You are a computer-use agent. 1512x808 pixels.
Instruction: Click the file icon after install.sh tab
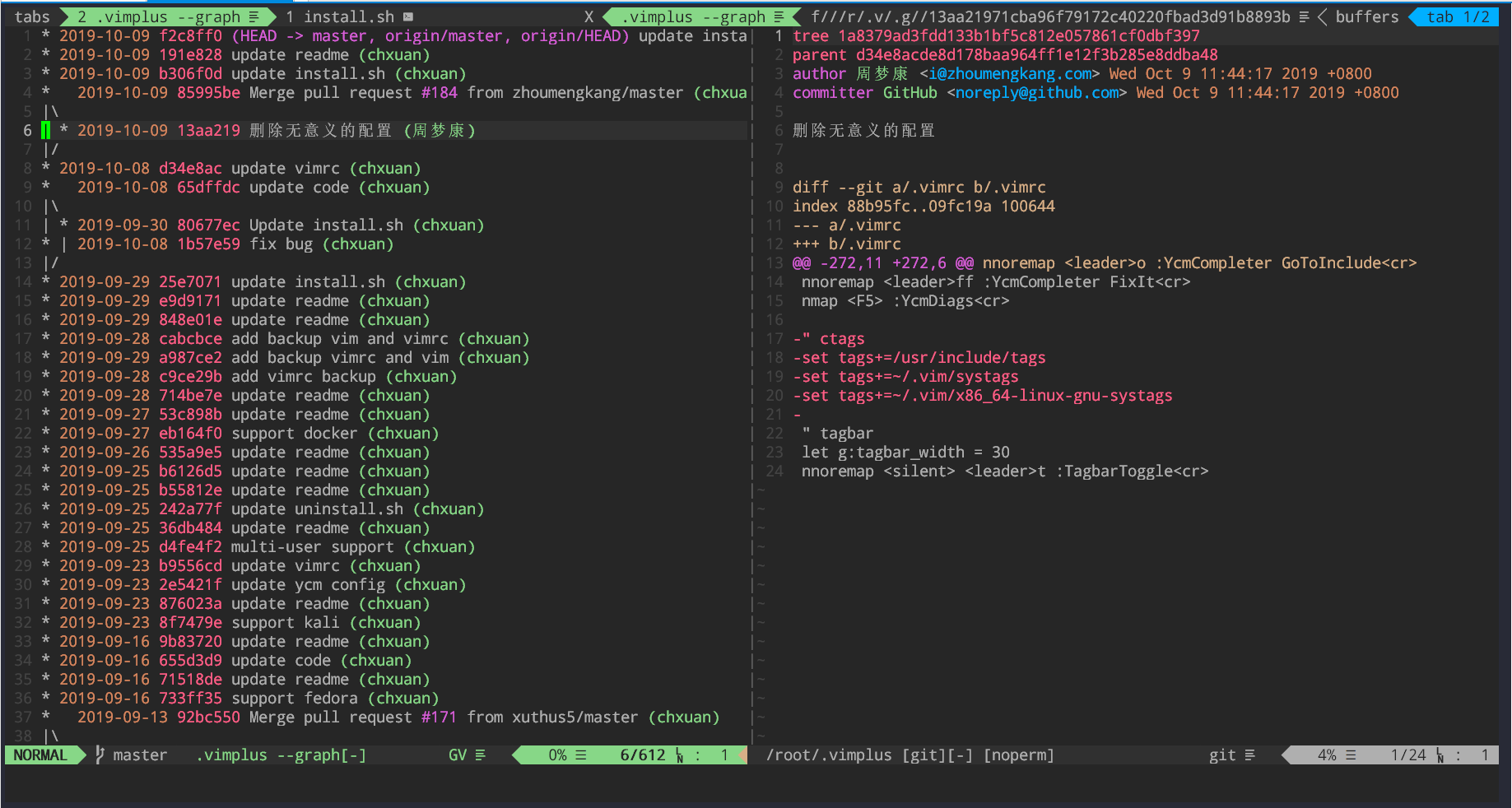(408, 17)
